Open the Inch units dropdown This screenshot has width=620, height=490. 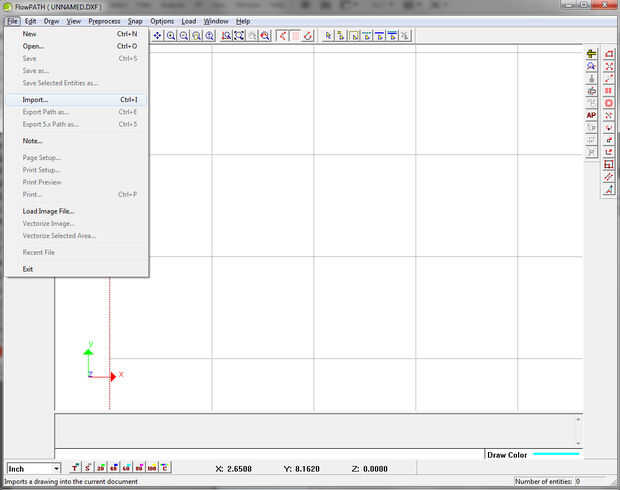pyautogui.click(x=57, y=469)
